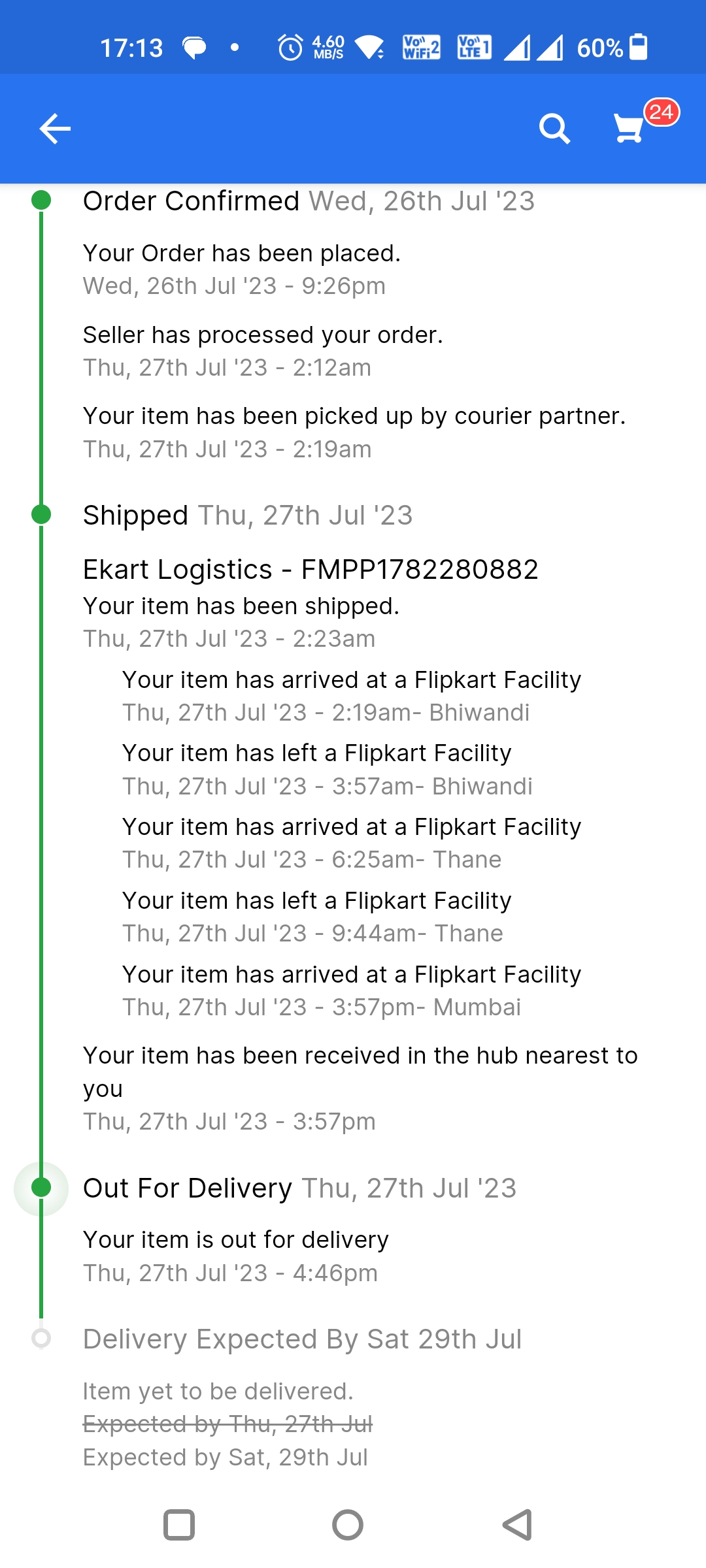
Task: Tap the battery status icon
Action: pyautogui.click(x=638, y=47)
